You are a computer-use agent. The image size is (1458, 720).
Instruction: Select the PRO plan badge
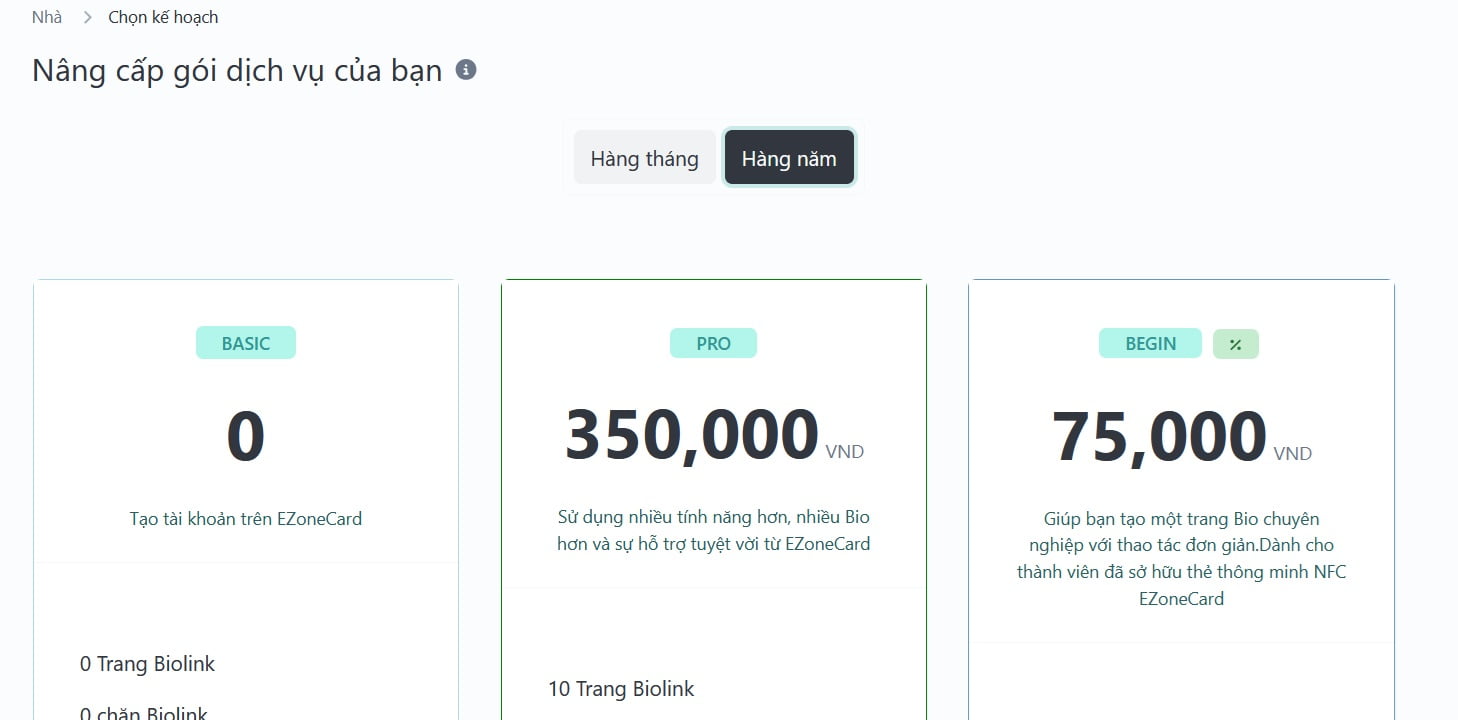pyautogui.click(x=713, y=343)
